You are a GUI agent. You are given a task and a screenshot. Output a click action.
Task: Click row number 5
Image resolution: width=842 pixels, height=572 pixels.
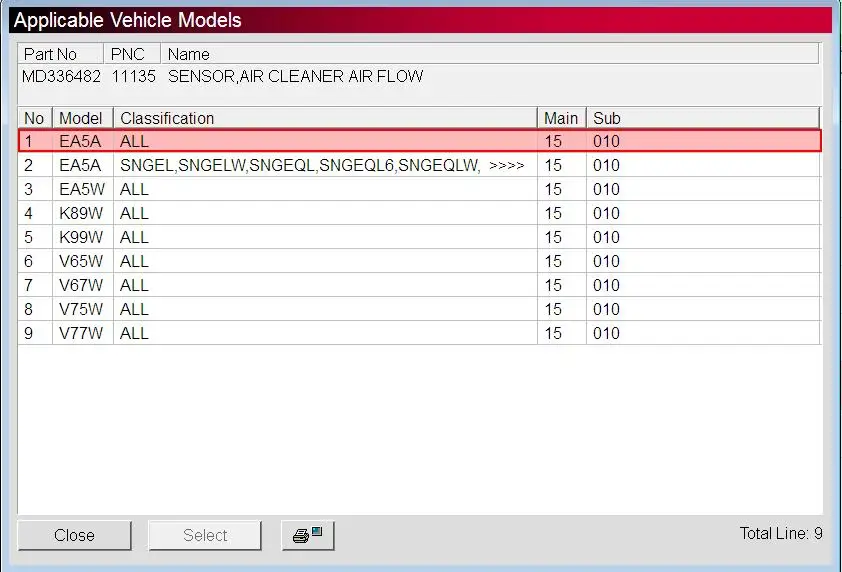28,237
